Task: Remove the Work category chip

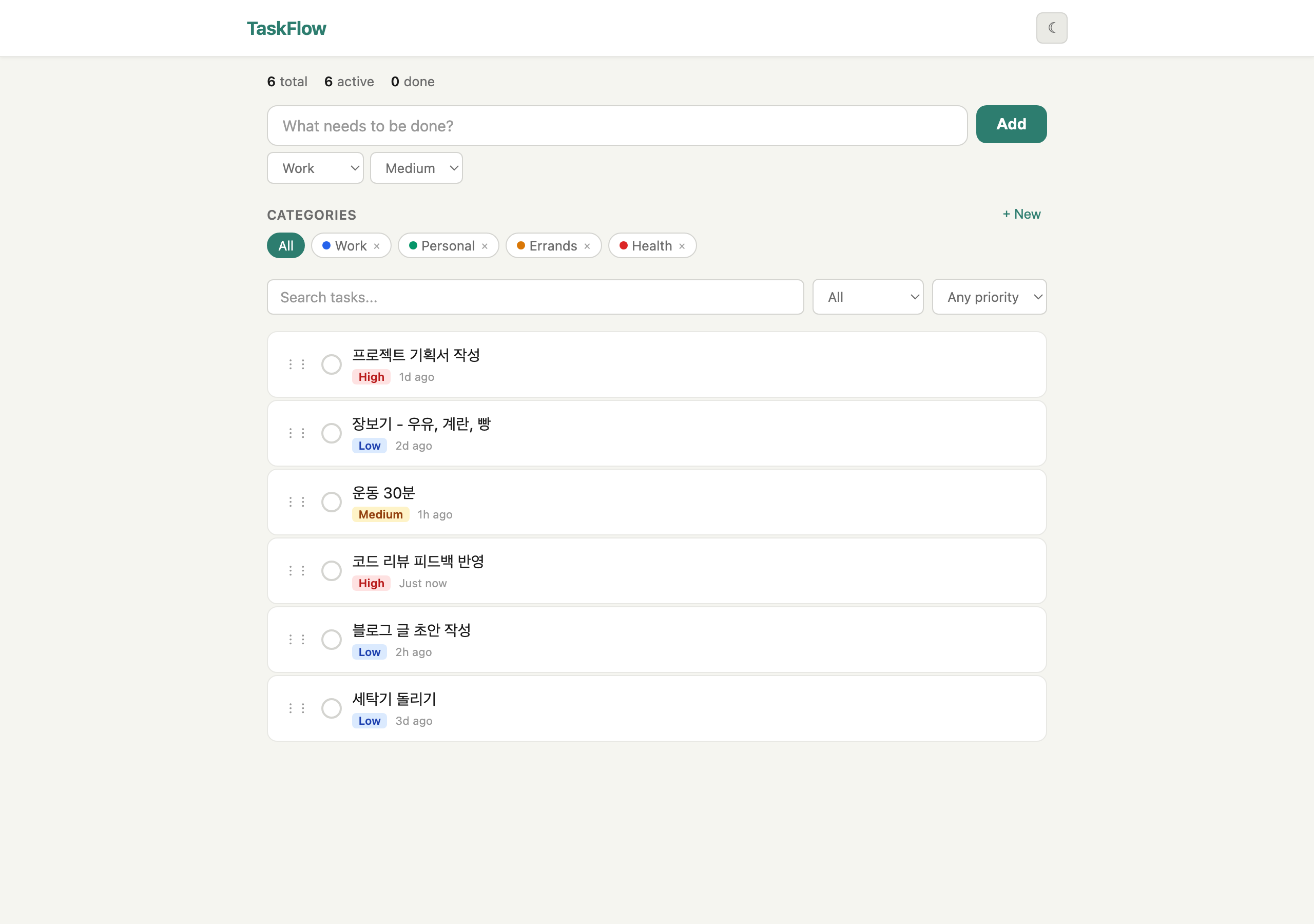Action: coord(377,245)
